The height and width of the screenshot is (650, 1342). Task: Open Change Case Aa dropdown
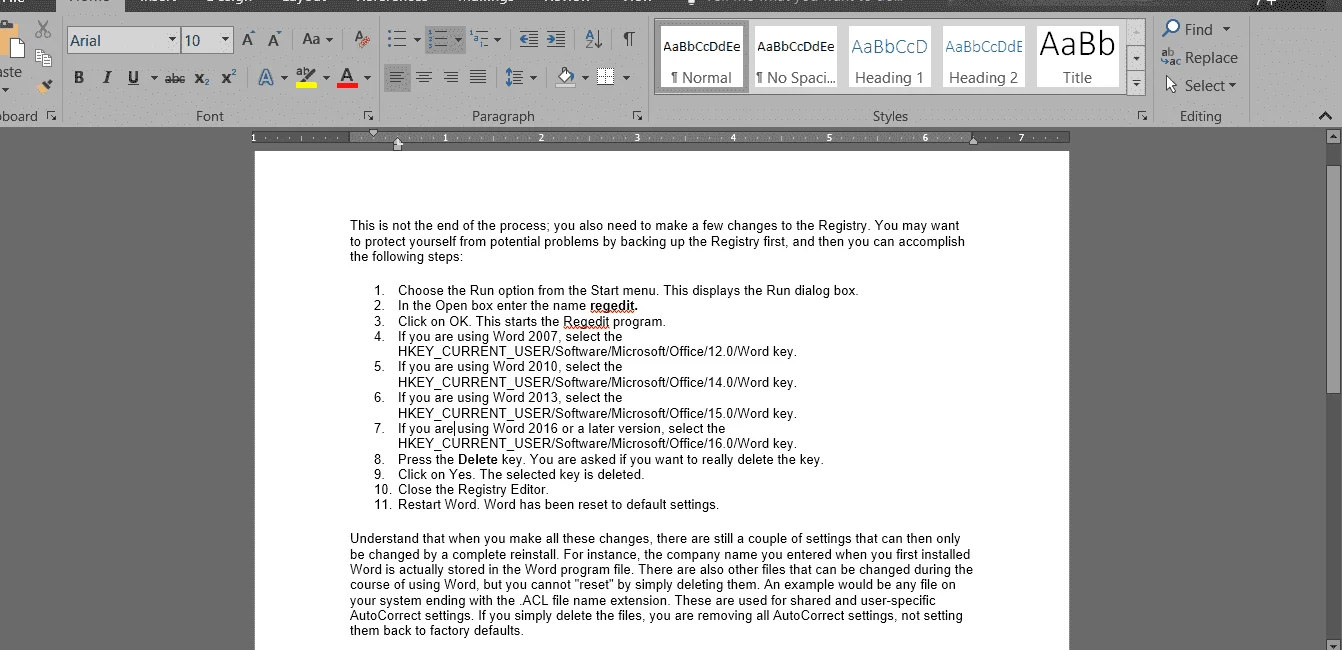tap(317, 40)
